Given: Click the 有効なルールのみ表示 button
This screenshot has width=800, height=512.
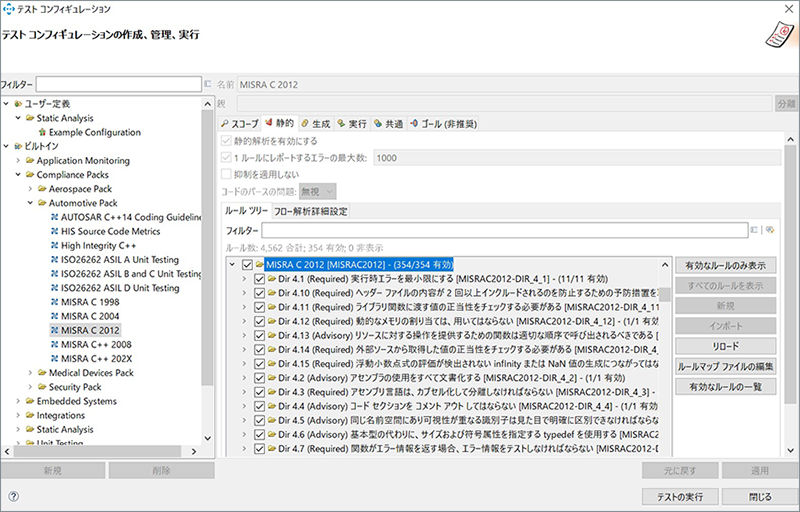Looking at the screenshot, I should pos(726,266).
